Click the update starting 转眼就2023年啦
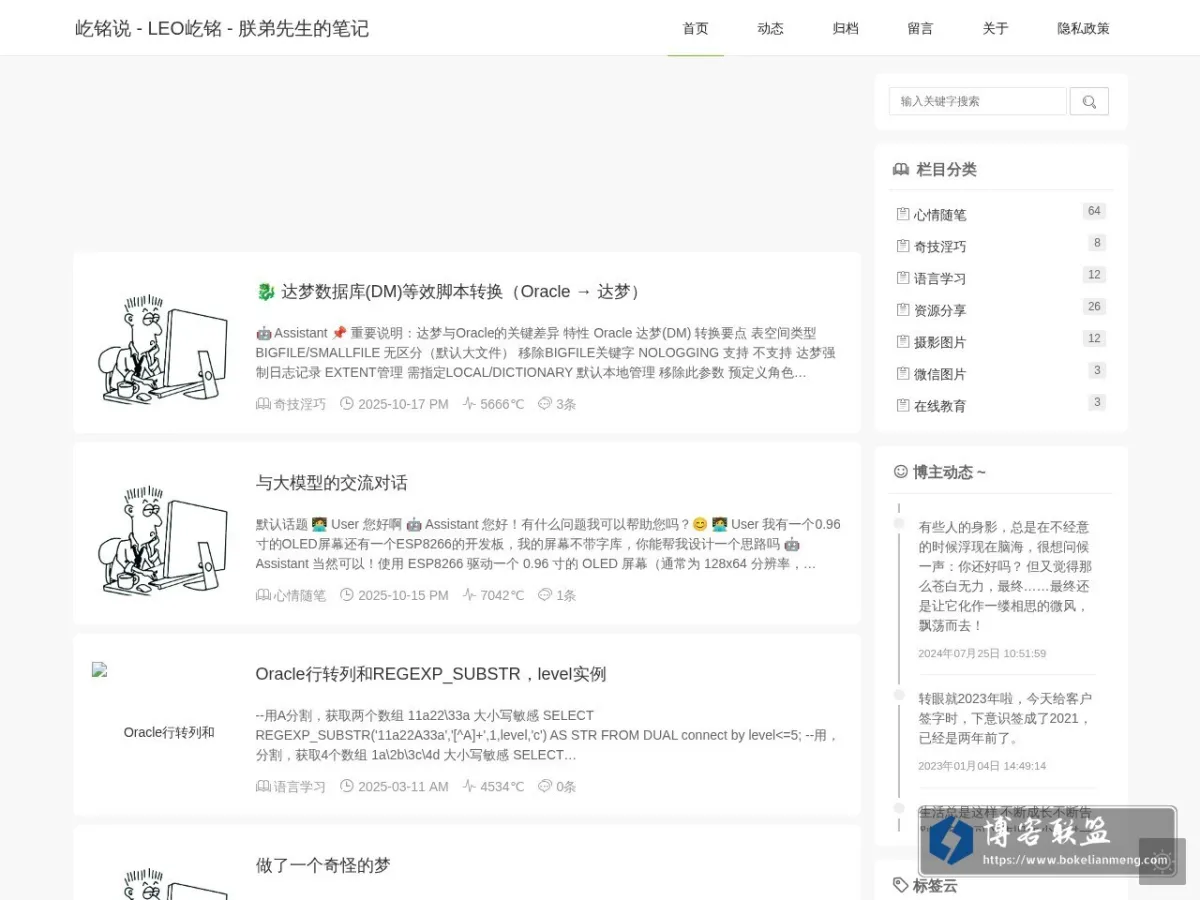Screen dimensions: 1200x900 tap(1005, 718)
